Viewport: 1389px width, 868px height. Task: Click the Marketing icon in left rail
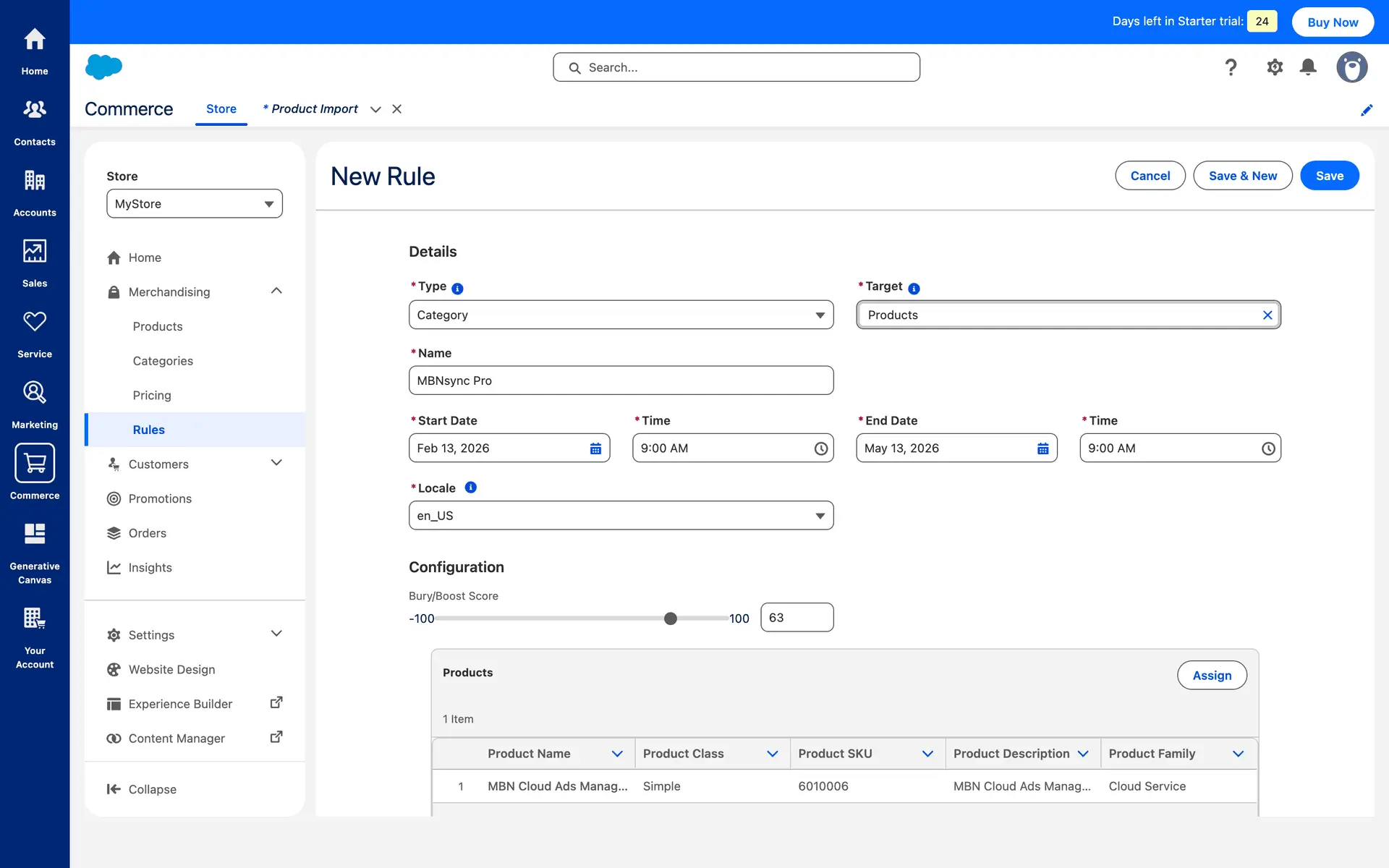[35, 393]
